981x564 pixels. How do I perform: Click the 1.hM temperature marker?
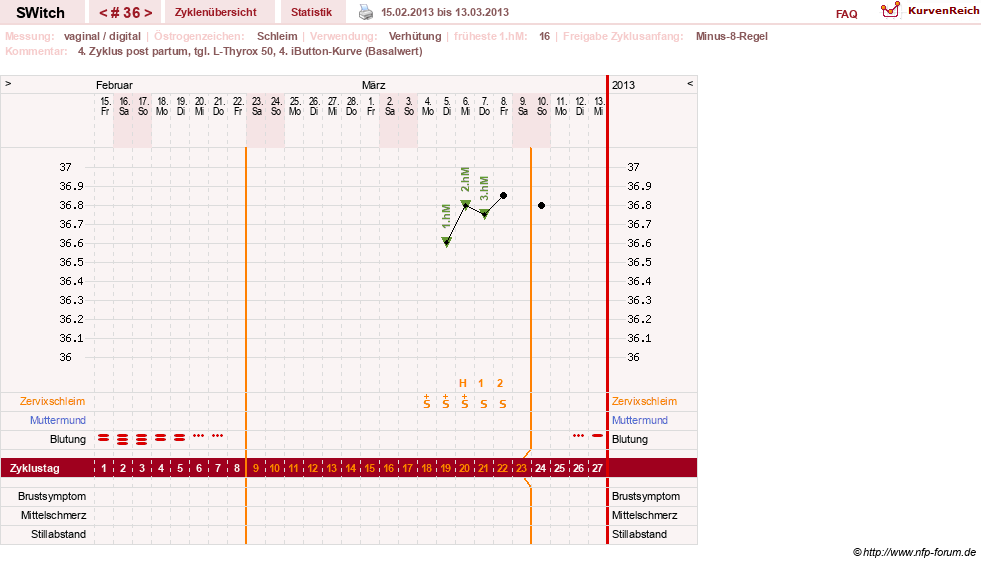(x=447, y=242)
